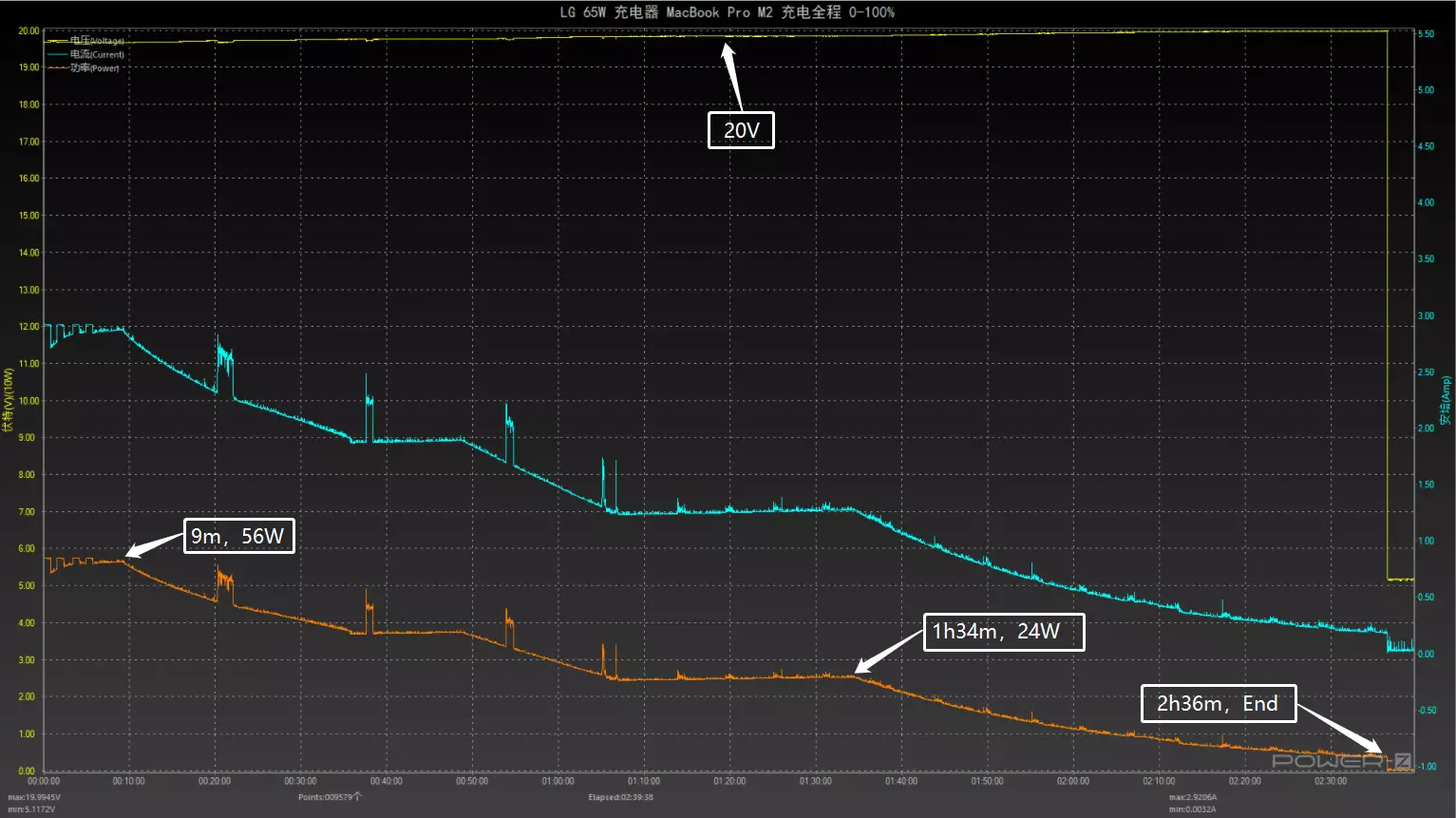Click the '00:30:00' time axis label
This screenshot has width=1456, height=818.
pyautogui.click(x=301, y=781)
